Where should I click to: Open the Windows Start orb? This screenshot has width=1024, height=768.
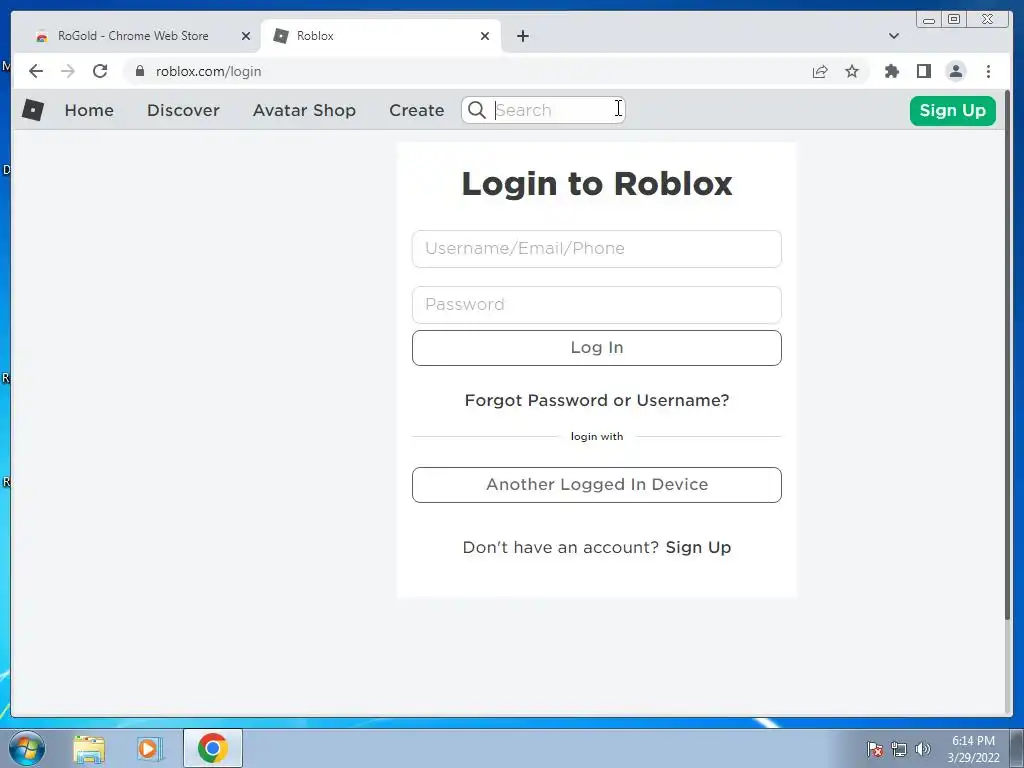[27, 748]
